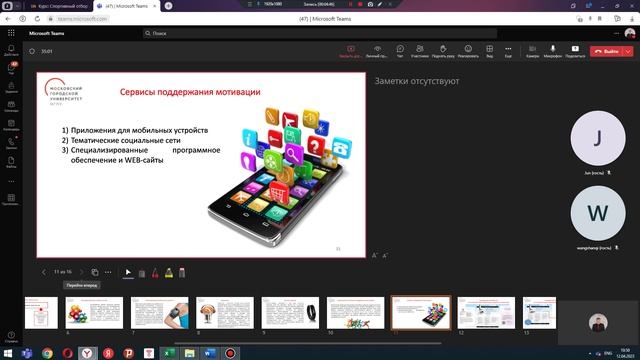
Task: Open slide 12 thumbnail
Action: (x=486, y=313)
